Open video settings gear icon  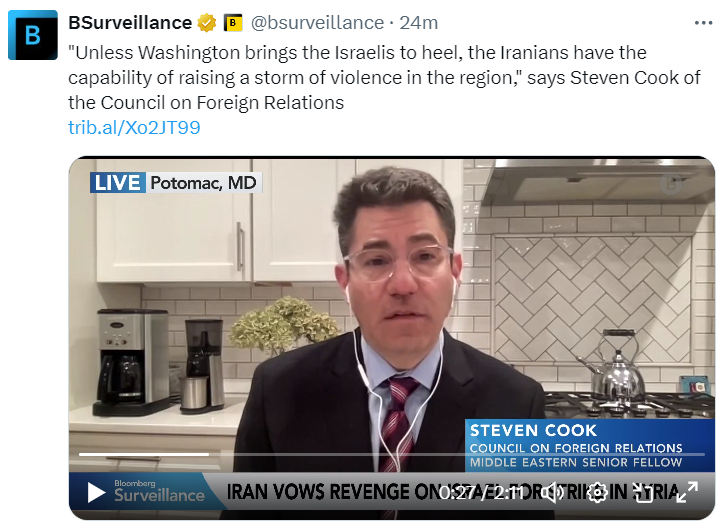(x=597, y=493)
